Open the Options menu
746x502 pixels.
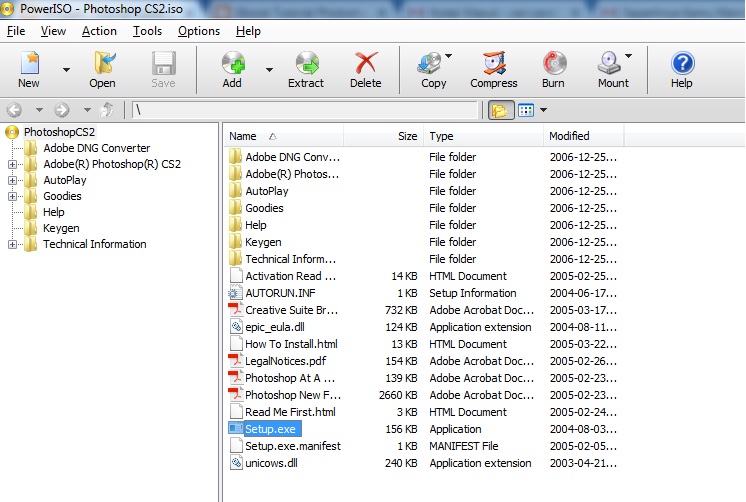199,31
